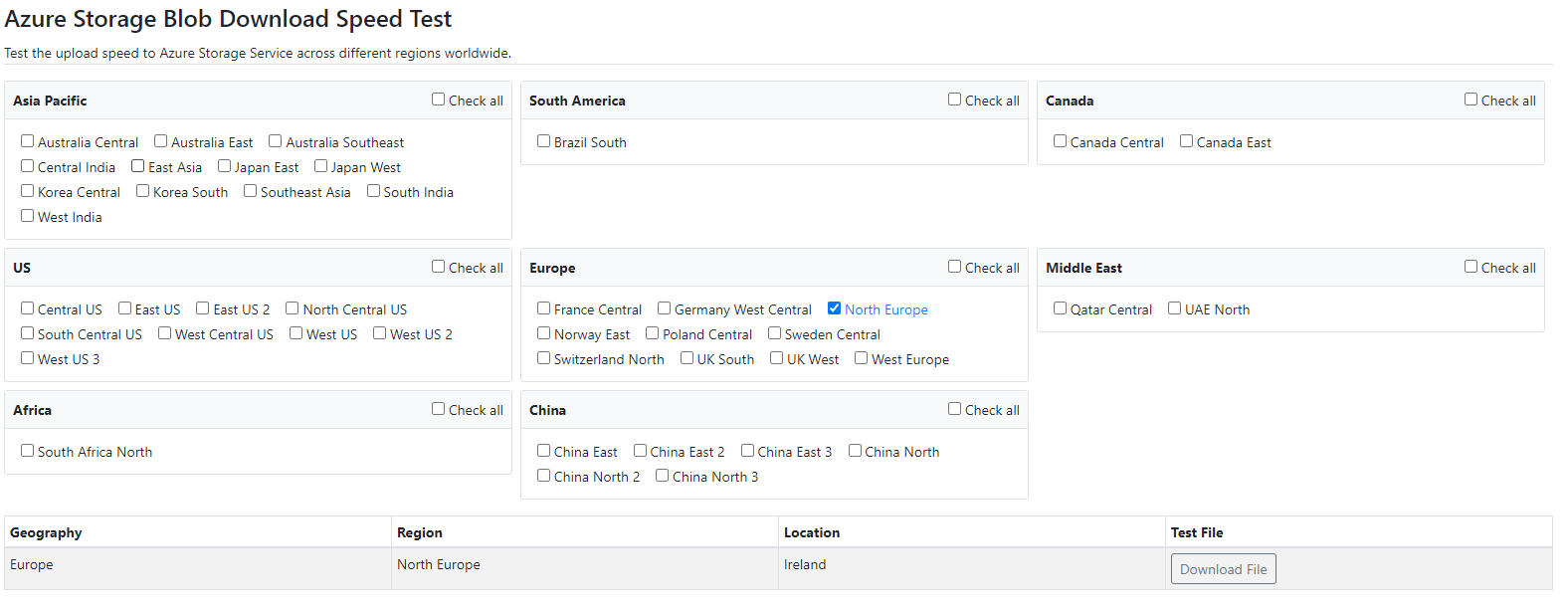Tick the East US 2 checkbox

point(203,308)
